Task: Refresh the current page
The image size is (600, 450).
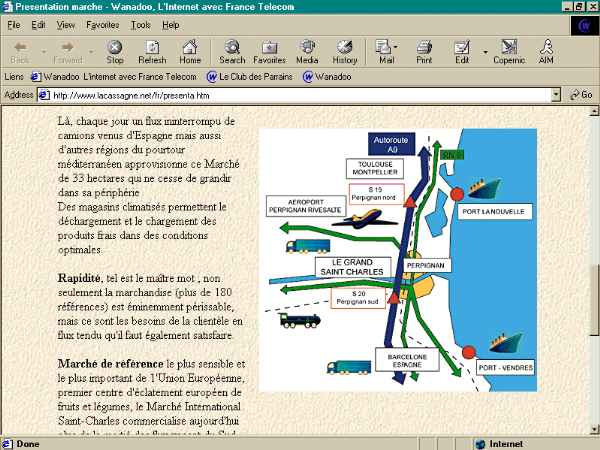Action: click(152, 50)
